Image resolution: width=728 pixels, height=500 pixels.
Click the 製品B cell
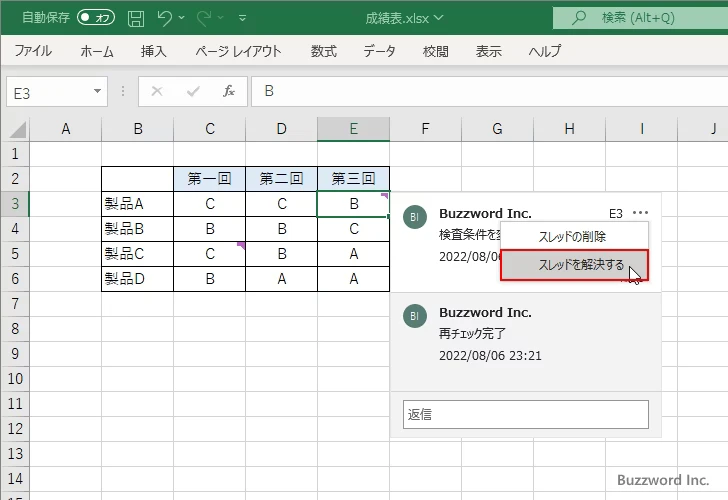(x=137, y=229)
